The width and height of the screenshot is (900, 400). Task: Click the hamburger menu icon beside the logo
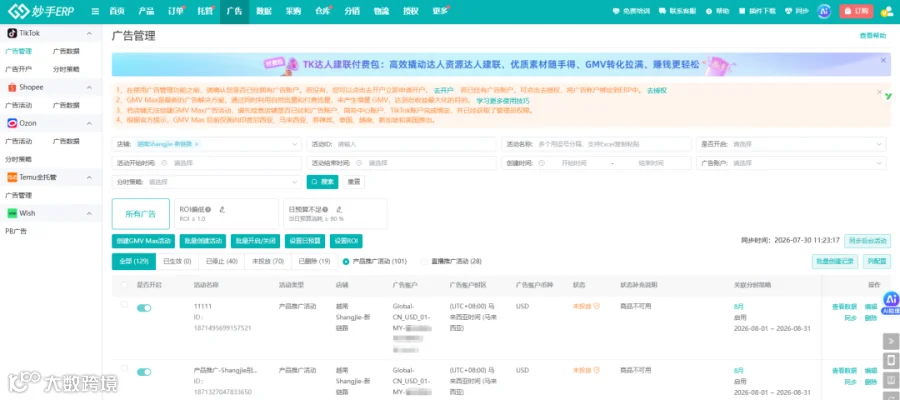point(95,11)
